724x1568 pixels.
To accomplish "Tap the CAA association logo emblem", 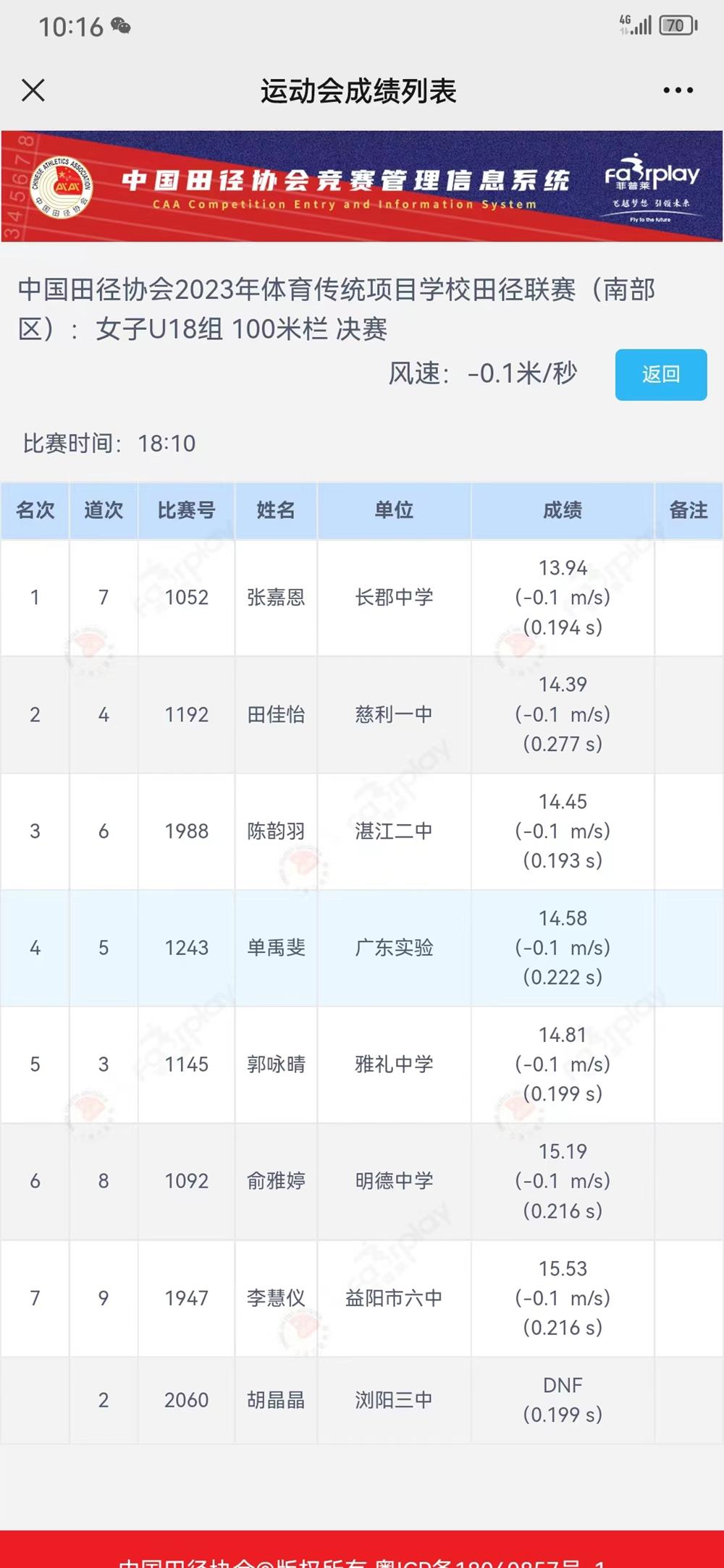I will (x=62, y=187).
